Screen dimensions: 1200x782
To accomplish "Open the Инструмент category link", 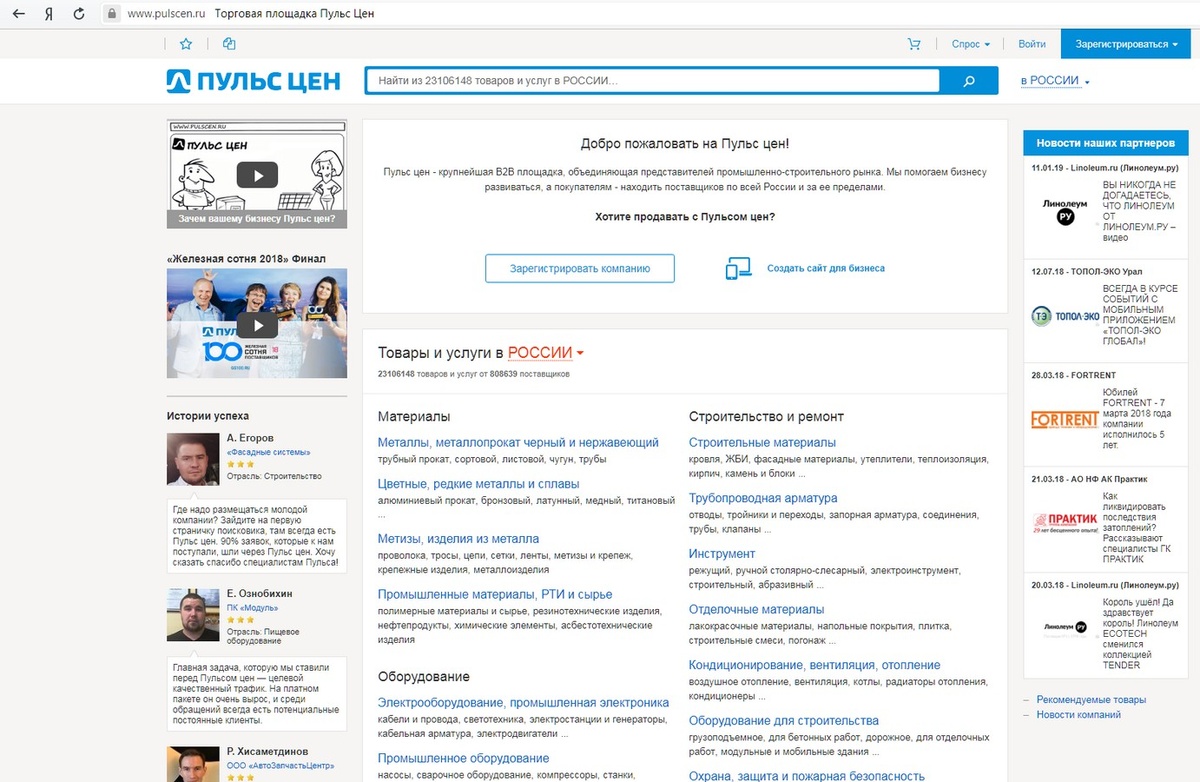I will (x=722, y=554).
